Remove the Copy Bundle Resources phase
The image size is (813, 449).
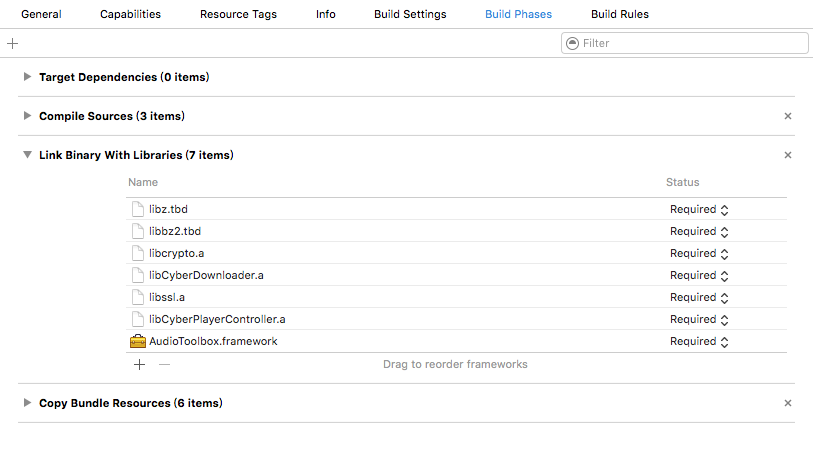pos(788,403)
